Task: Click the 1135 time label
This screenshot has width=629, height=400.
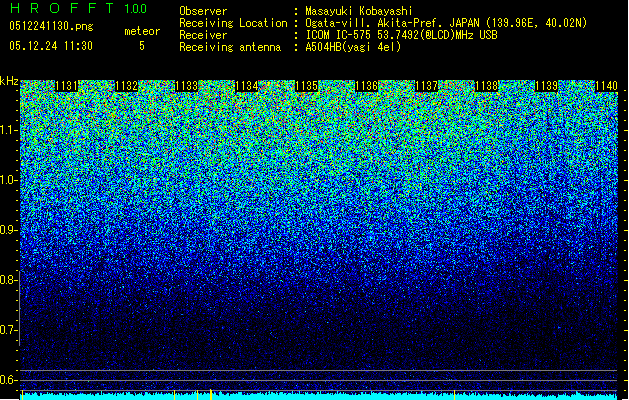Action: pyautogui.click(x=307, y=86)
